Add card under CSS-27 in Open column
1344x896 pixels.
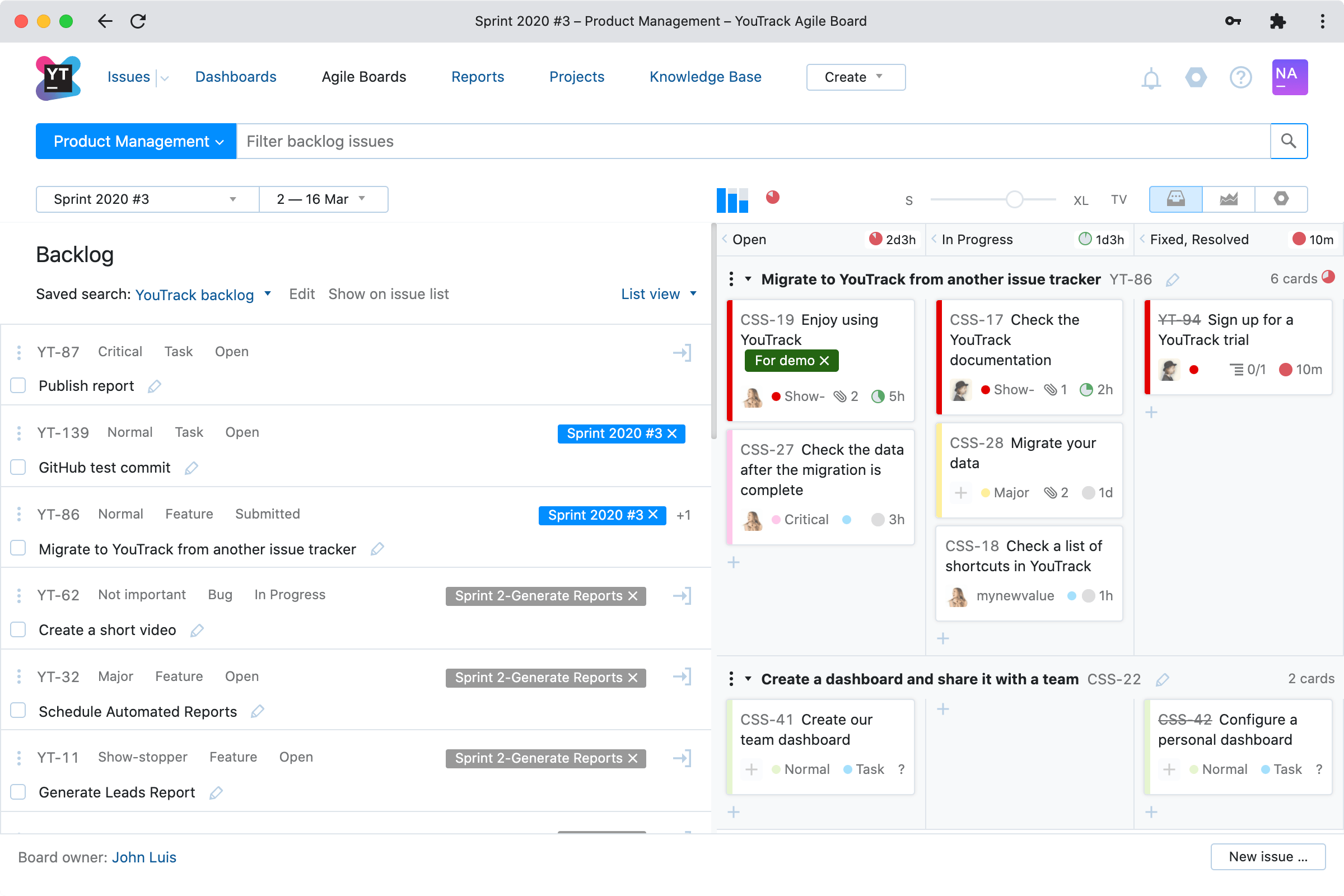(x=734, y=563)
